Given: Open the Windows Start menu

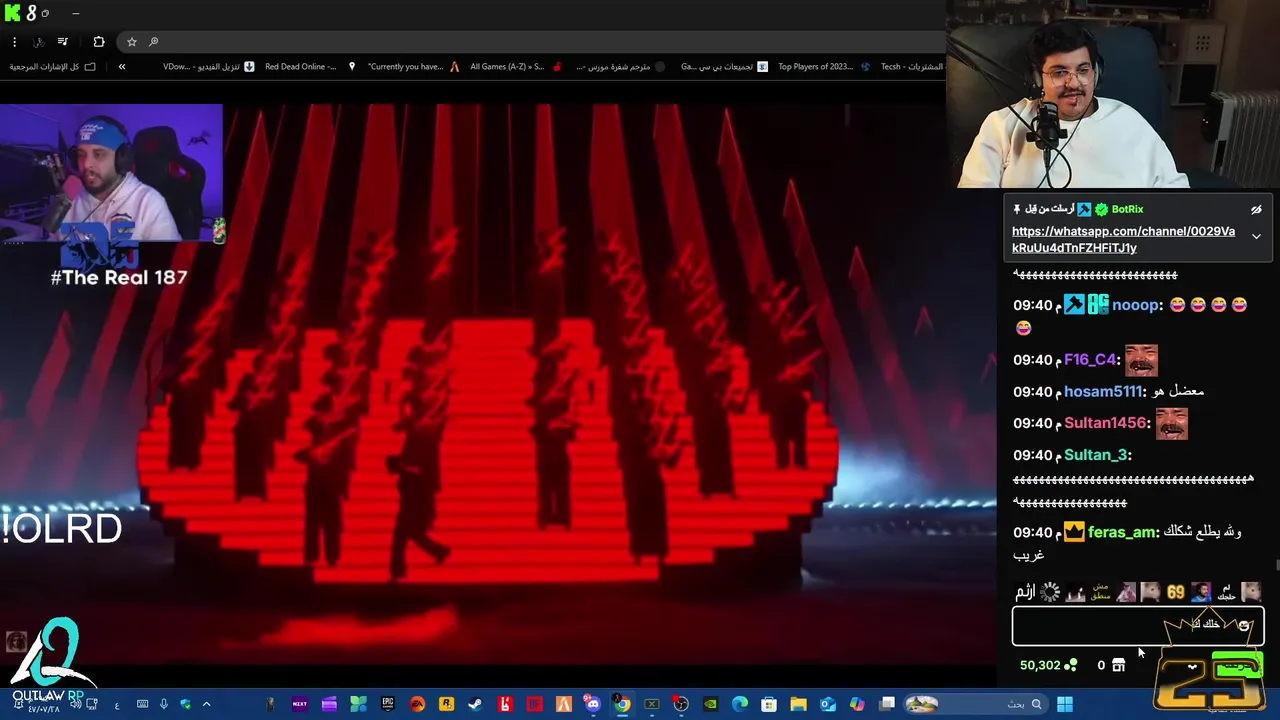Looking at the screenshot, I should [1065, 705].
